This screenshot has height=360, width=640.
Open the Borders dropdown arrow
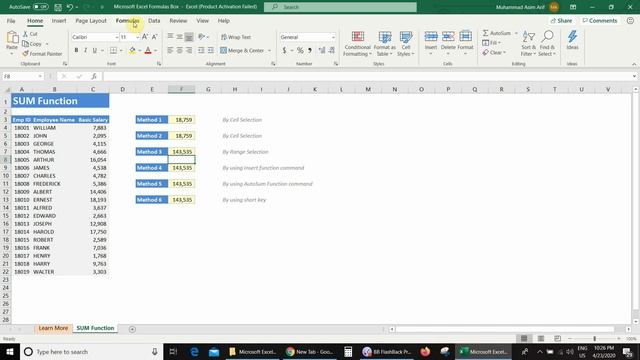pyautogui.click(x=121, y=51)
